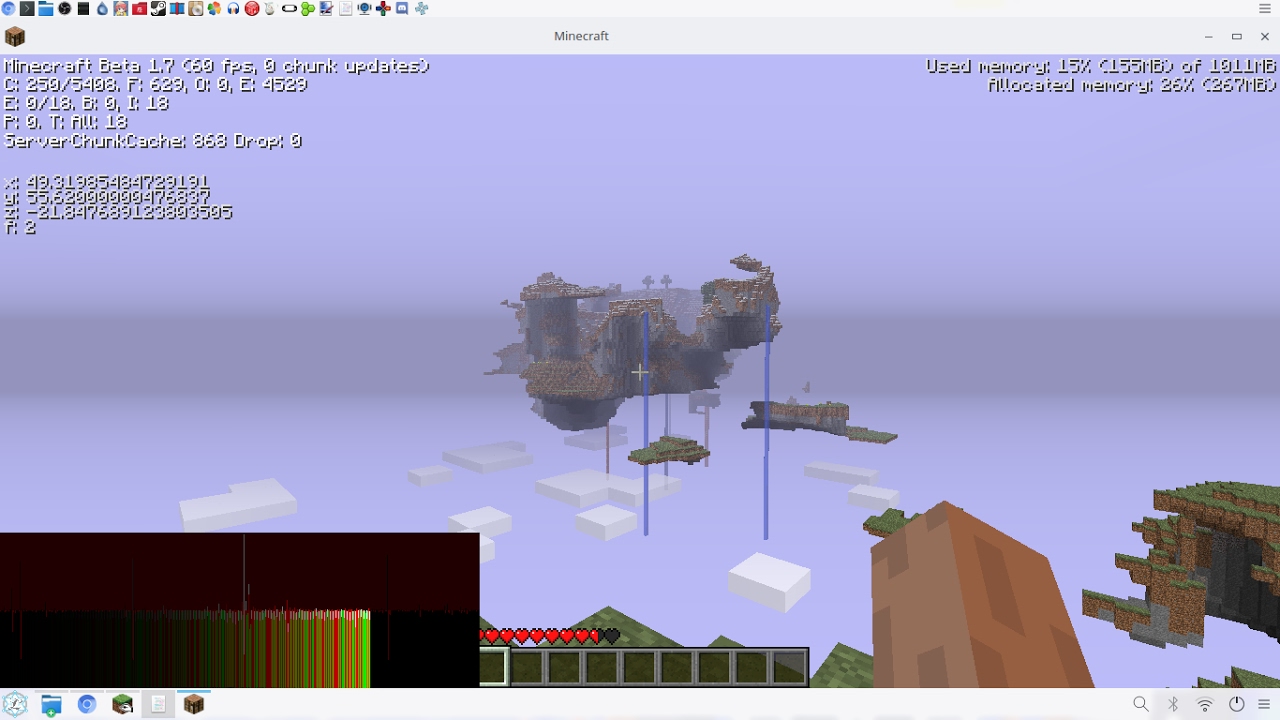The image size is (1280, 720).
Task: Focus Minecraft crafting-table task in taskbar
Action: click(x=194, y=704)
